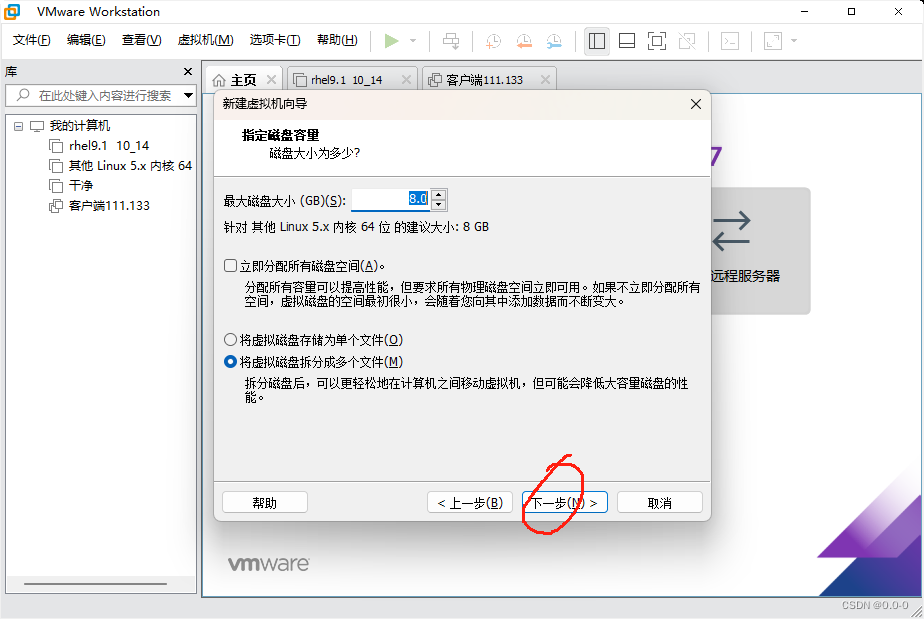This screenshot has width=924, height=619.
Task: Click the 帮助 button in the wizard
Action: [265, 502]
